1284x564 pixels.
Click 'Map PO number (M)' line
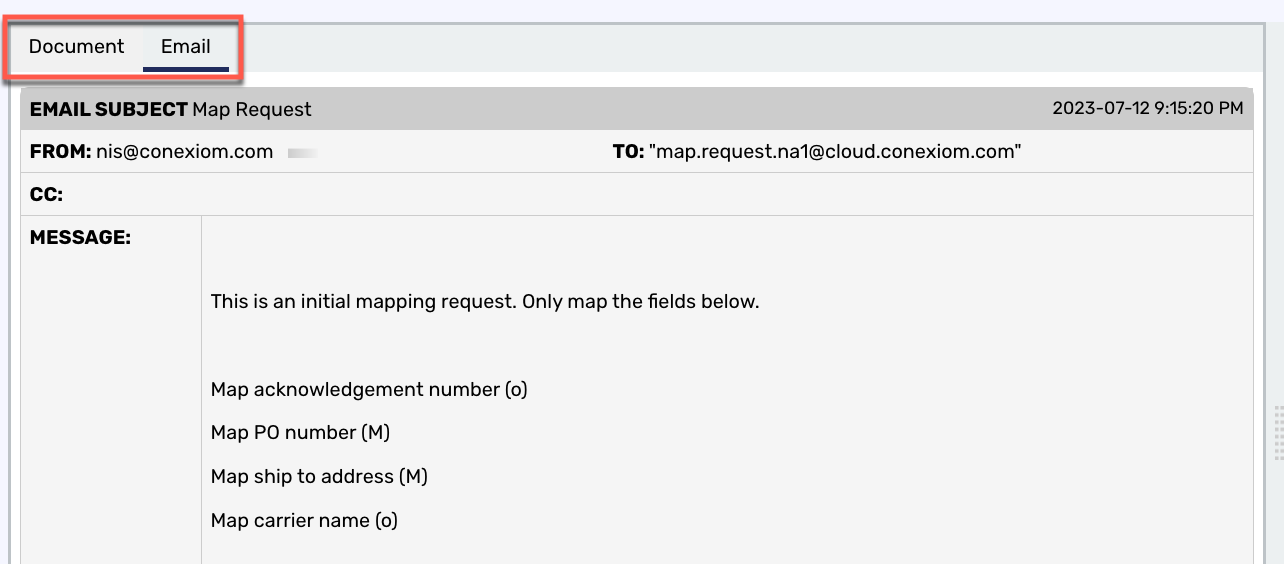pos(300,433)
